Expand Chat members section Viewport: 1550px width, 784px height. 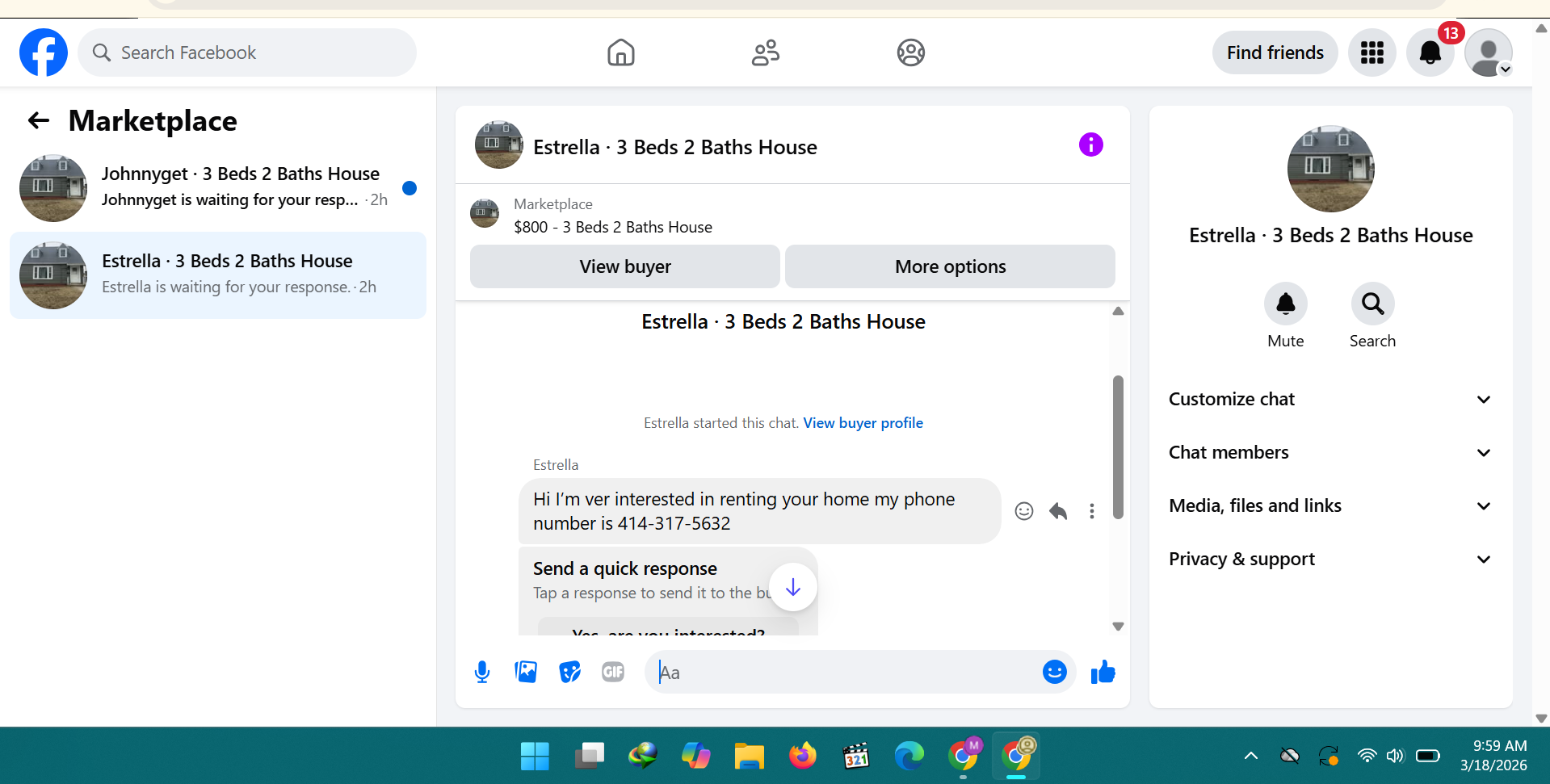[x=1330, y=452]
